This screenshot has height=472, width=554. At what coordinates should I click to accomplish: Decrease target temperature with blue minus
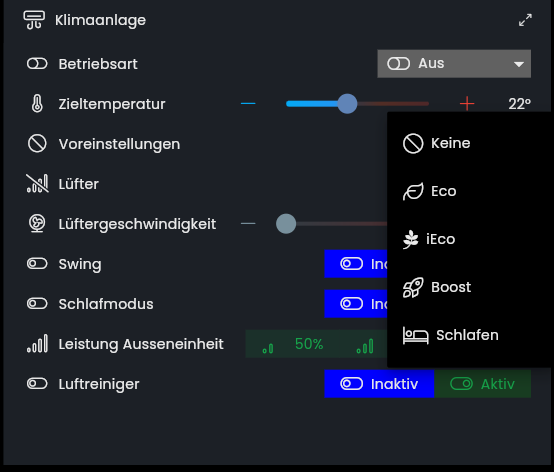248,104
